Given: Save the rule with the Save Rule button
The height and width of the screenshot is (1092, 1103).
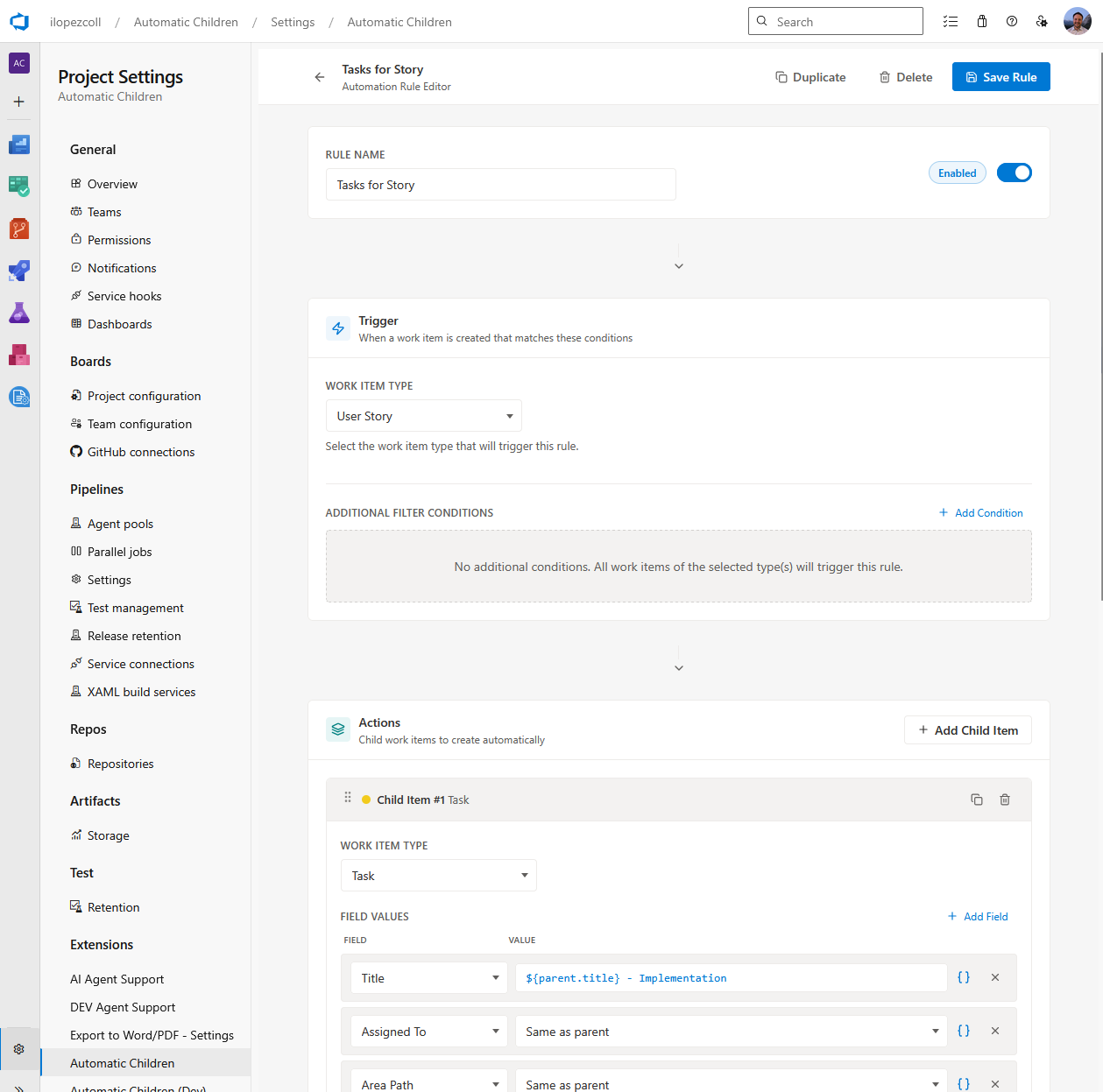Looking at the screenshot, I should (1000, 76).
